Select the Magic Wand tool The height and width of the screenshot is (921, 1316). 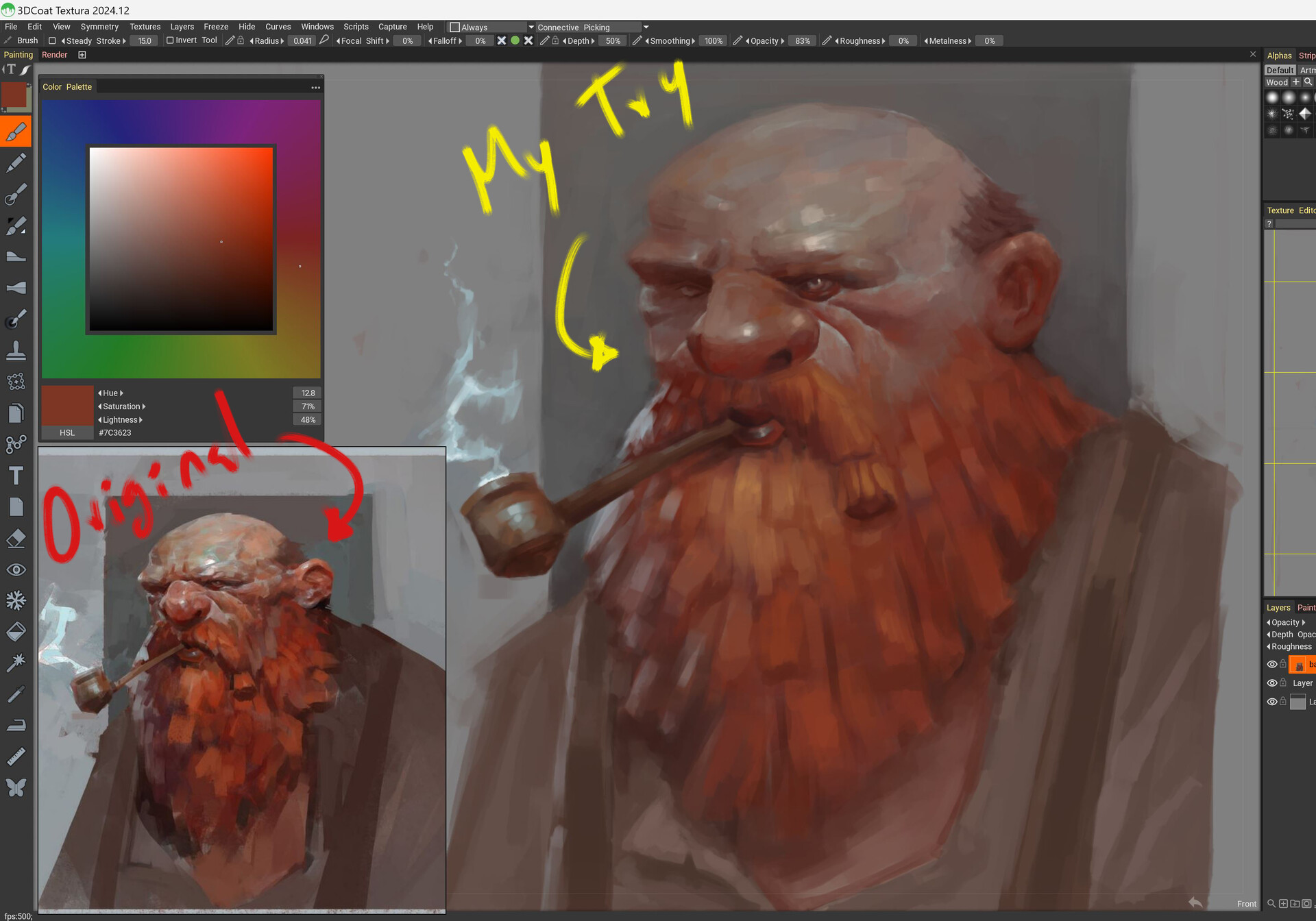coord(16,662)
